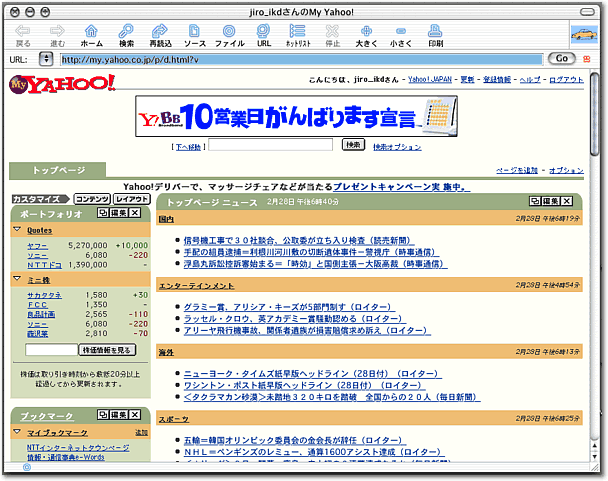Focus the URL address field
The height and width of the screenshot is (481, 608).
(x=302, y=59)
